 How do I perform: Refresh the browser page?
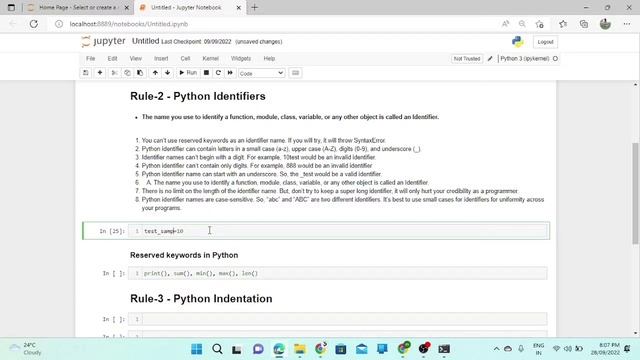click(33, 24)
